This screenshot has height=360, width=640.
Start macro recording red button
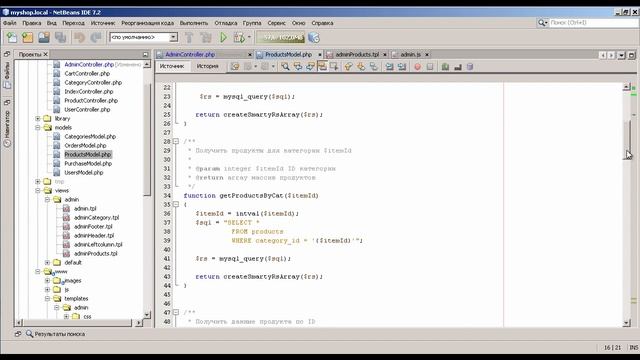pos(417,67)
